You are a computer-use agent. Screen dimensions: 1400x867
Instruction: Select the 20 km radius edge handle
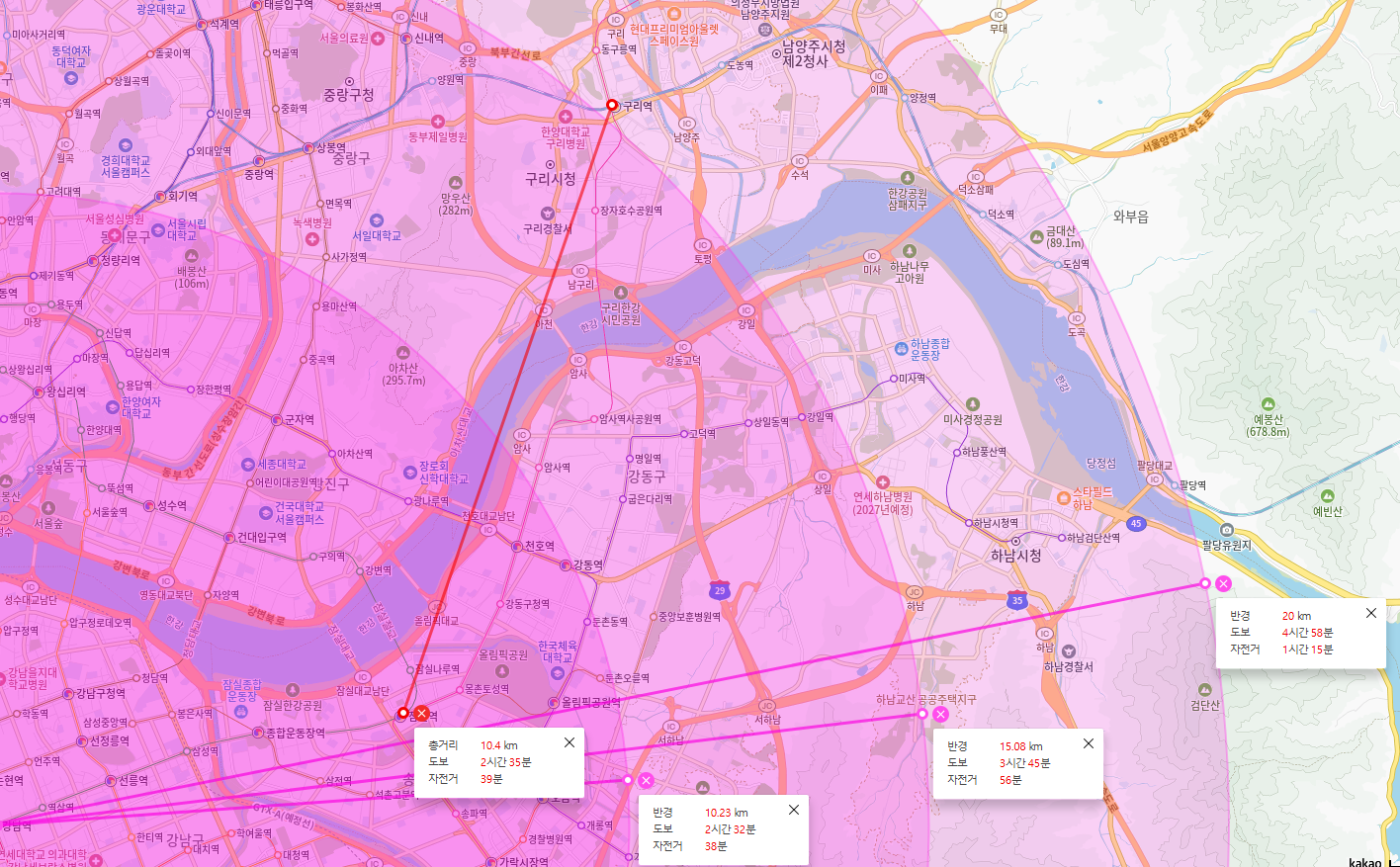pos(1205,583)
